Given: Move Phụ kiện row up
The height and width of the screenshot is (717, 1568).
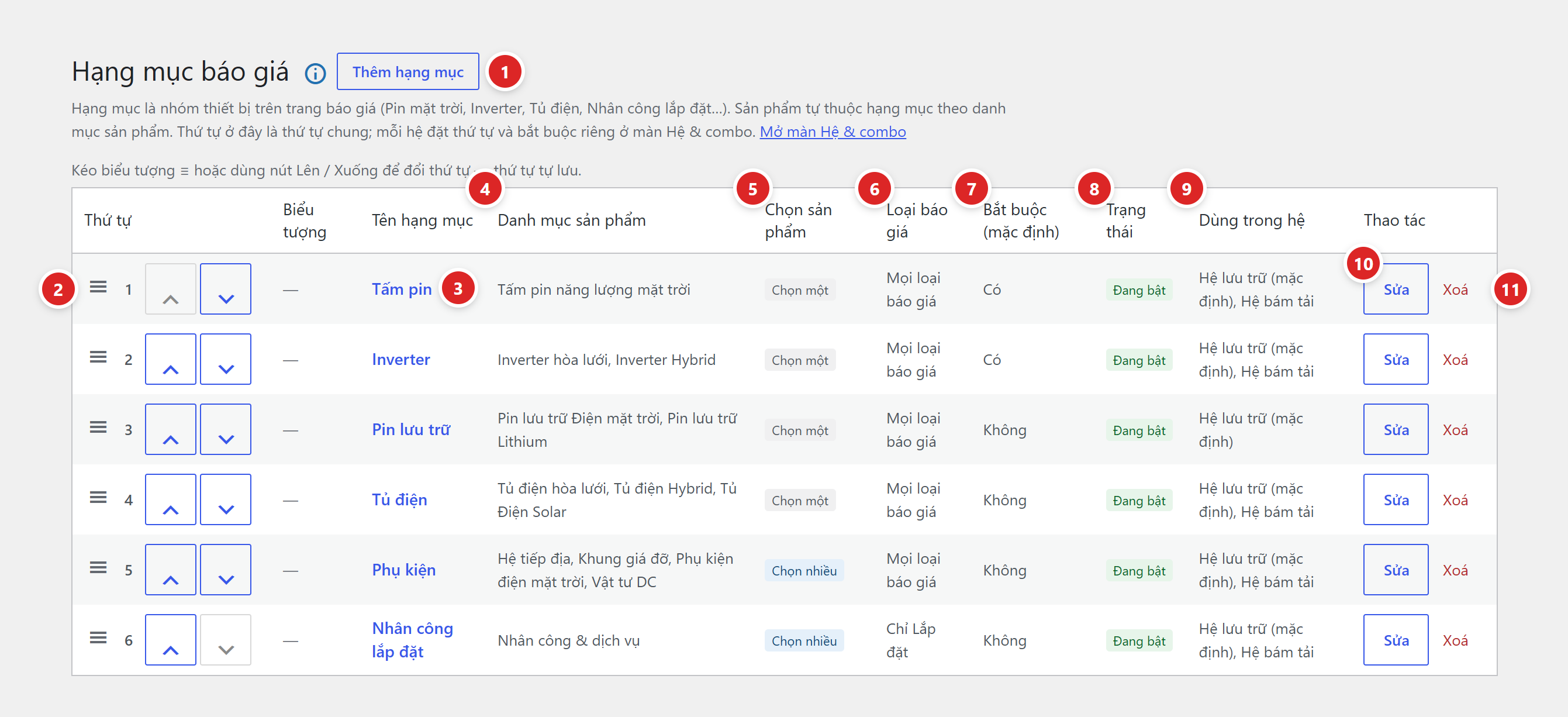Looking at the screenshot, I should tap(171, 569).
